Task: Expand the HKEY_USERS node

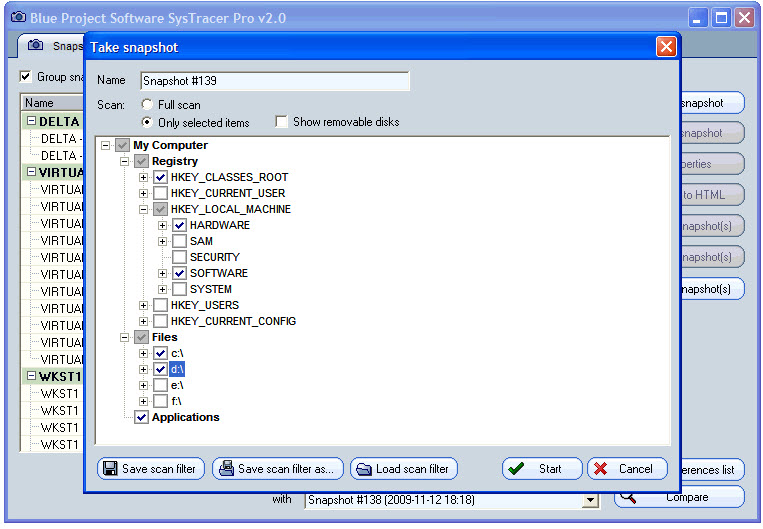Action: [x=143, y=305]
